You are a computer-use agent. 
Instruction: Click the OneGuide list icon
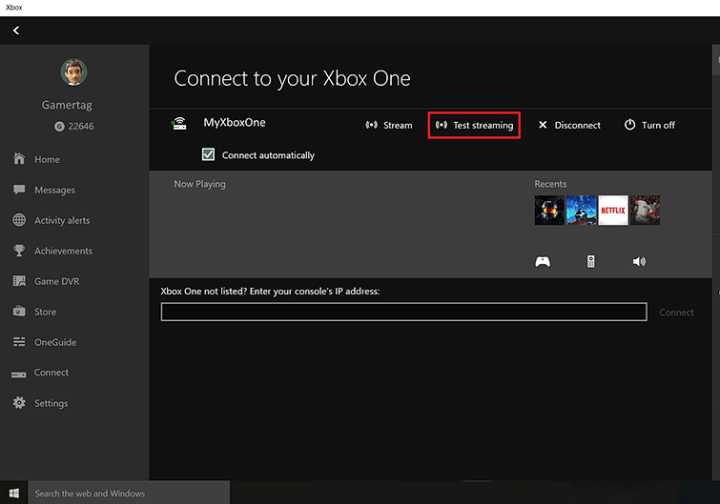[19, 342]
